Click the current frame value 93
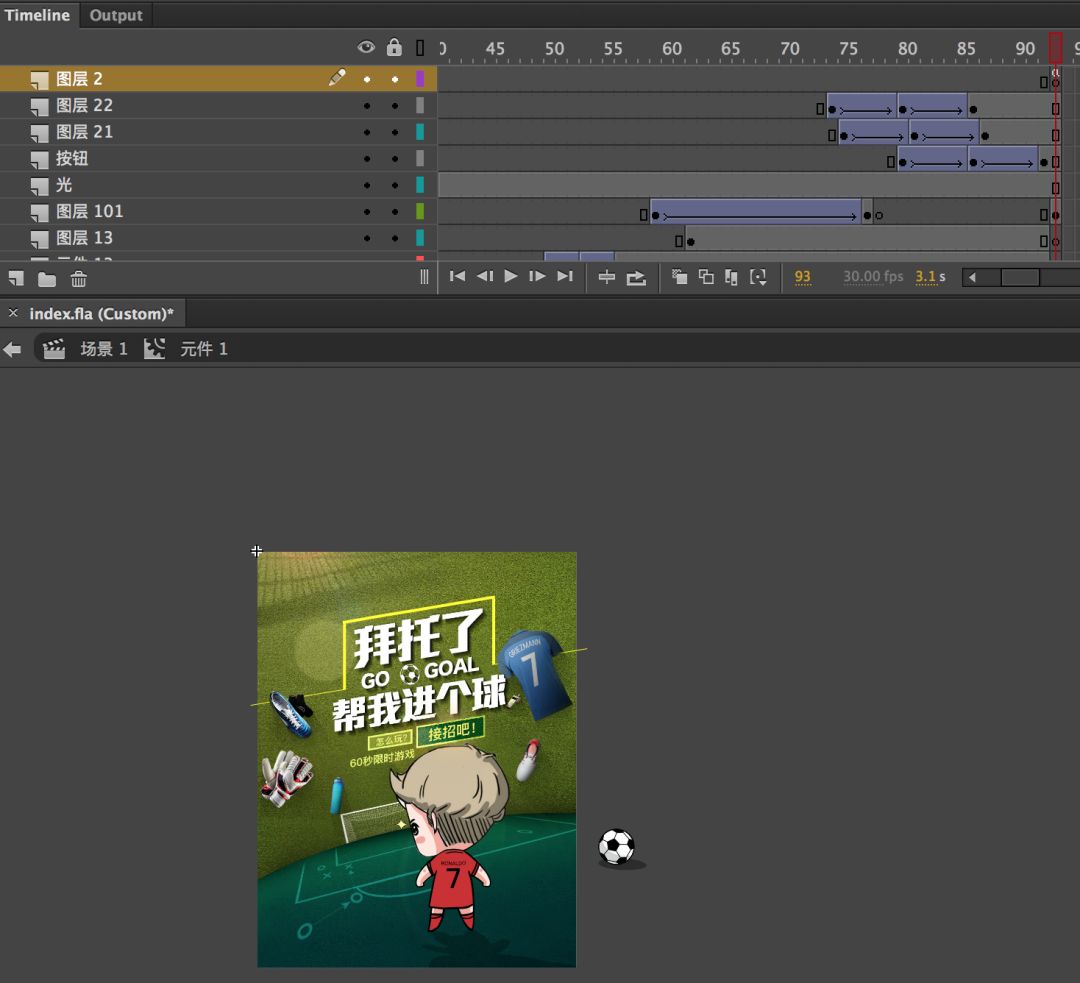Viewport: 1080px width, 983px height. (x=802, y=277)
